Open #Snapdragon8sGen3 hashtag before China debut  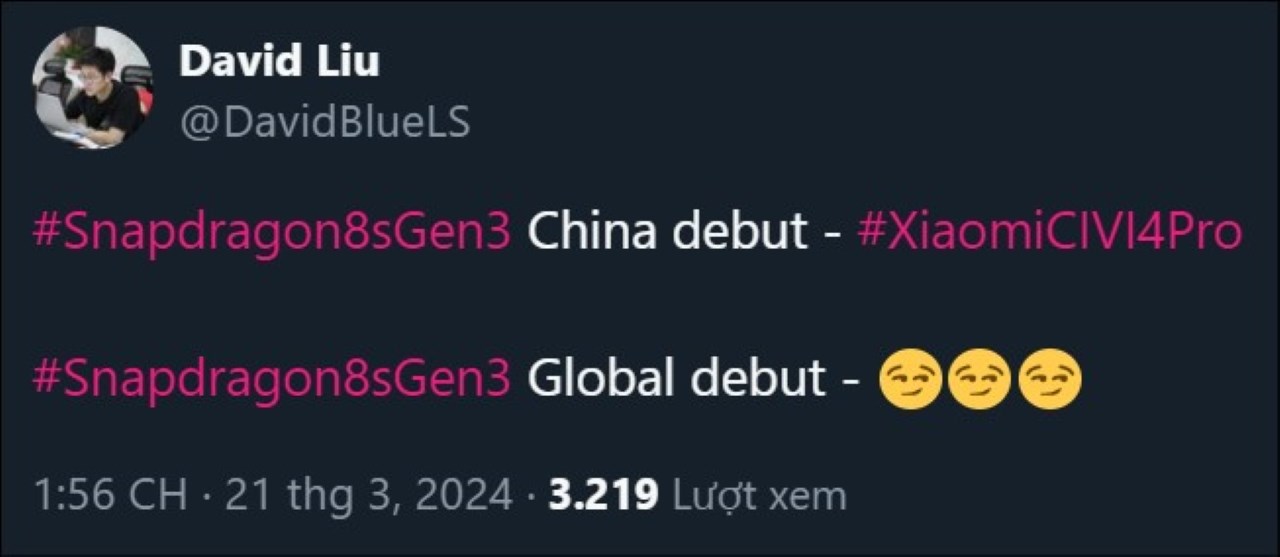coord(272,233)
